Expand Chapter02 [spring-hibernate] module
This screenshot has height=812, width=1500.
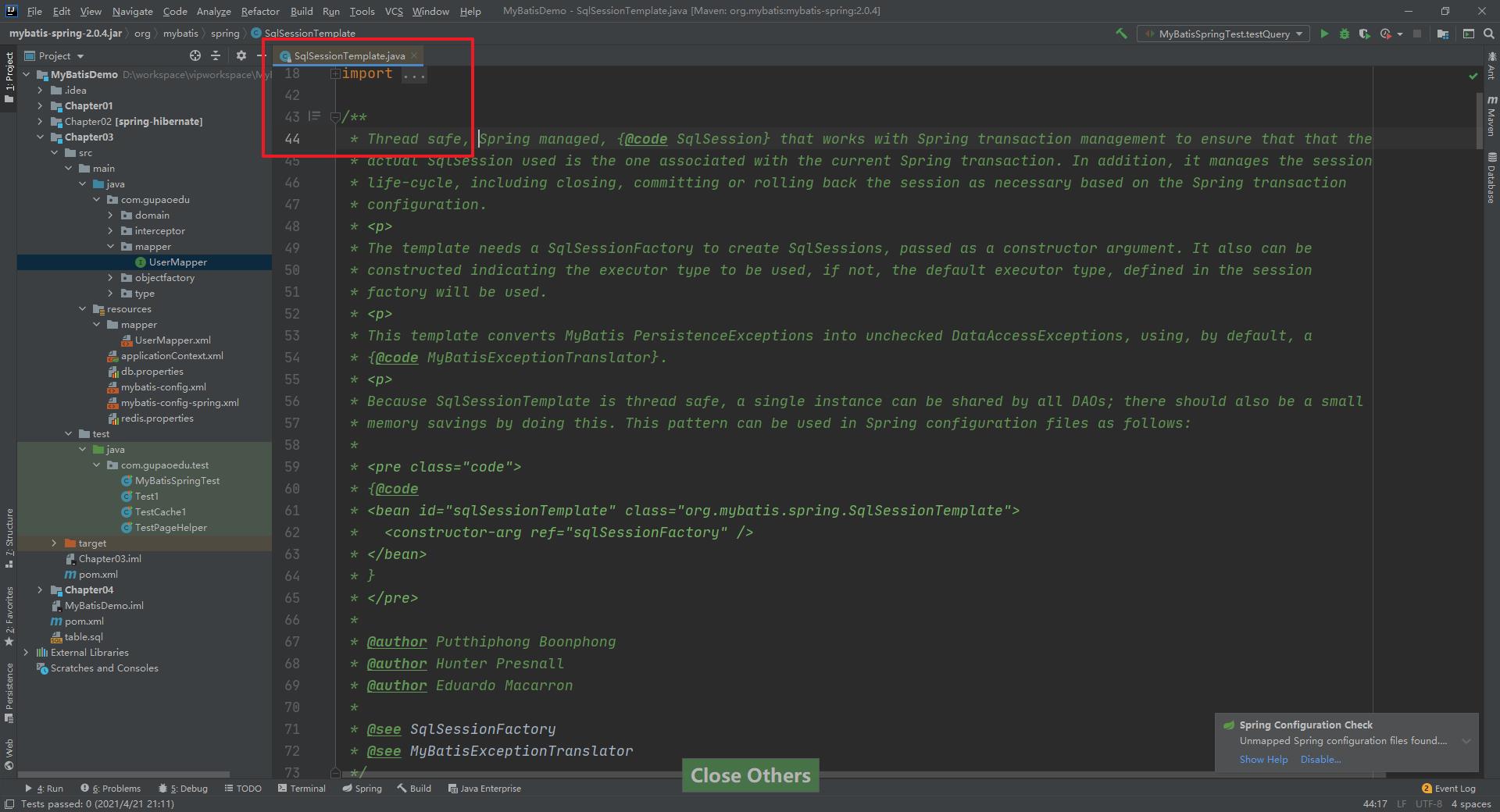point(40,121)
